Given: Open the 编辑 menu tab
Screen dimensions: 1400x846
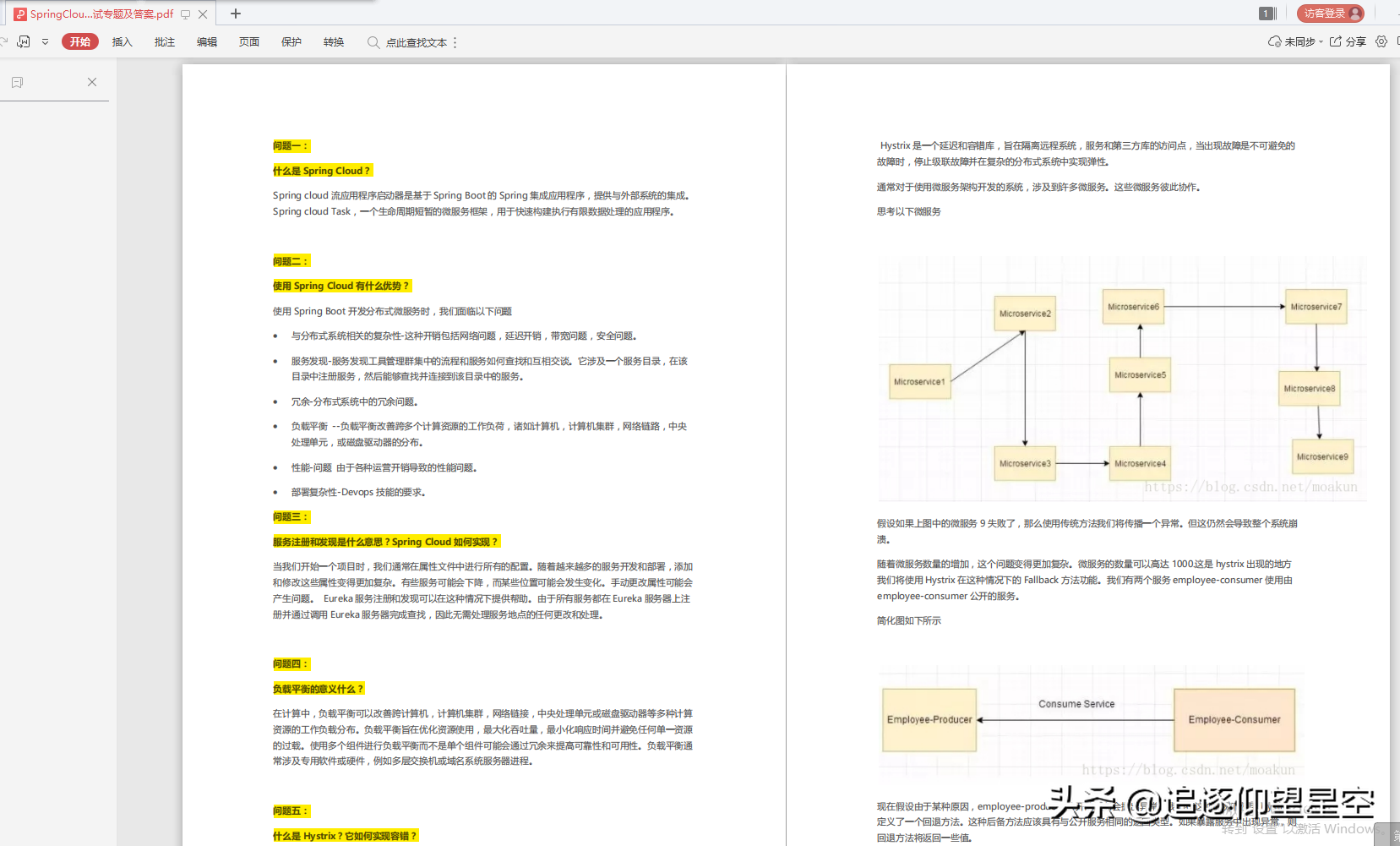Looking at the screenshot, I should (207, 42).
